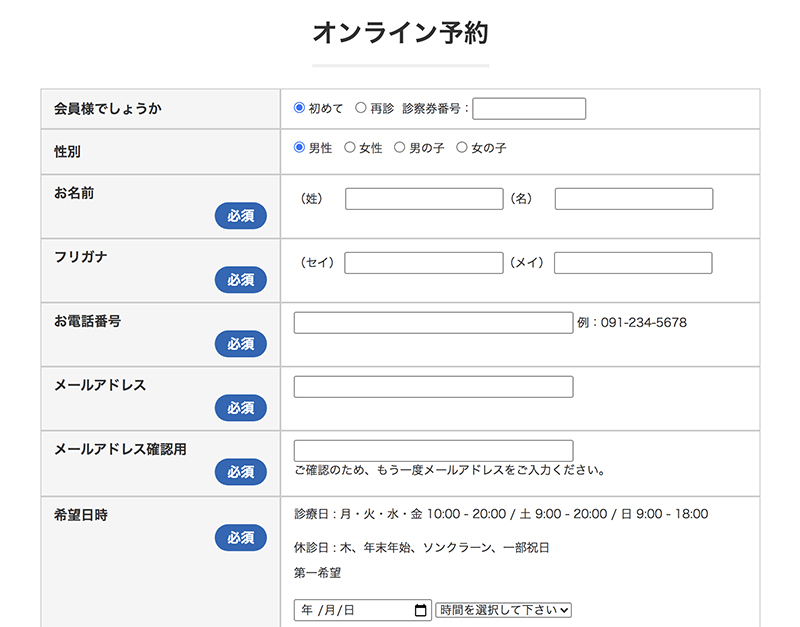
Task: Click the メールアドレス確認用 confirmation field
Action: (433, 451)
